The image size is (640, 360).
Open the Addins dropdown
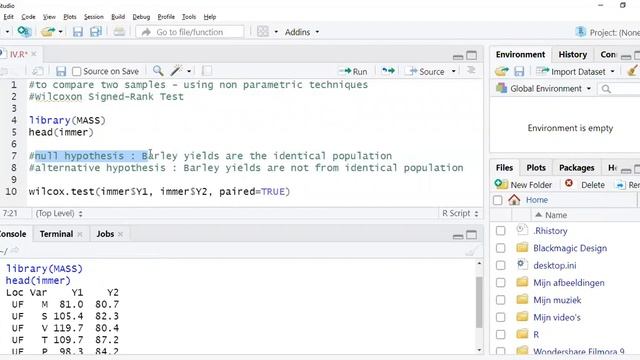(x=302, y=32)
